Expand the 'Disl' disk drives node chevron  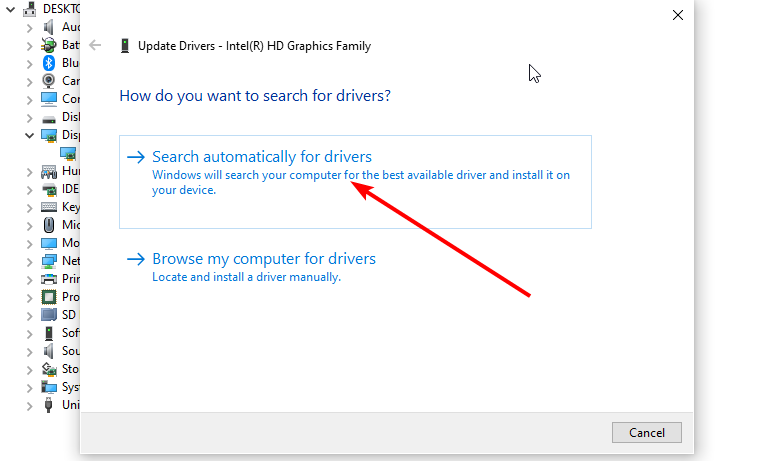(x=29, y=118)
